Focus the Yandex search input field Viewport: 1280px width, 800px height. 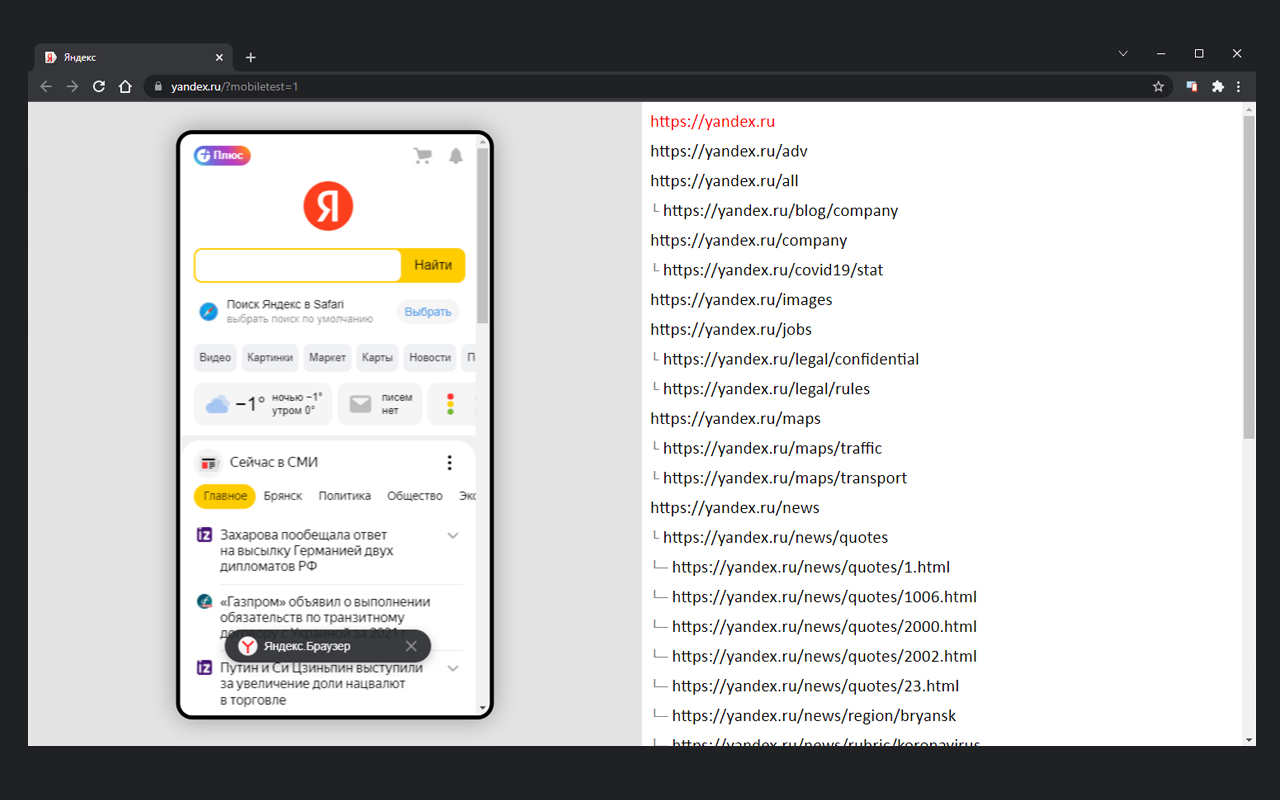coord(298,265)
